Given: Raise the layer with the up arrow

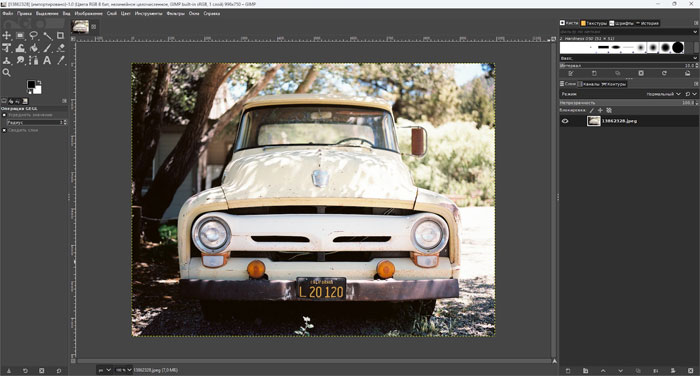Looking at the screenshot, I should 603,371.
